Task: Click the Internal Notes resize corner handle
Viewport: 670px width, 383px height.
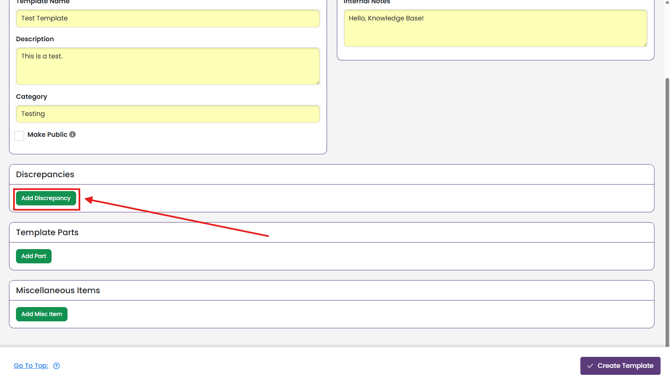Action: tap(645, 44)
